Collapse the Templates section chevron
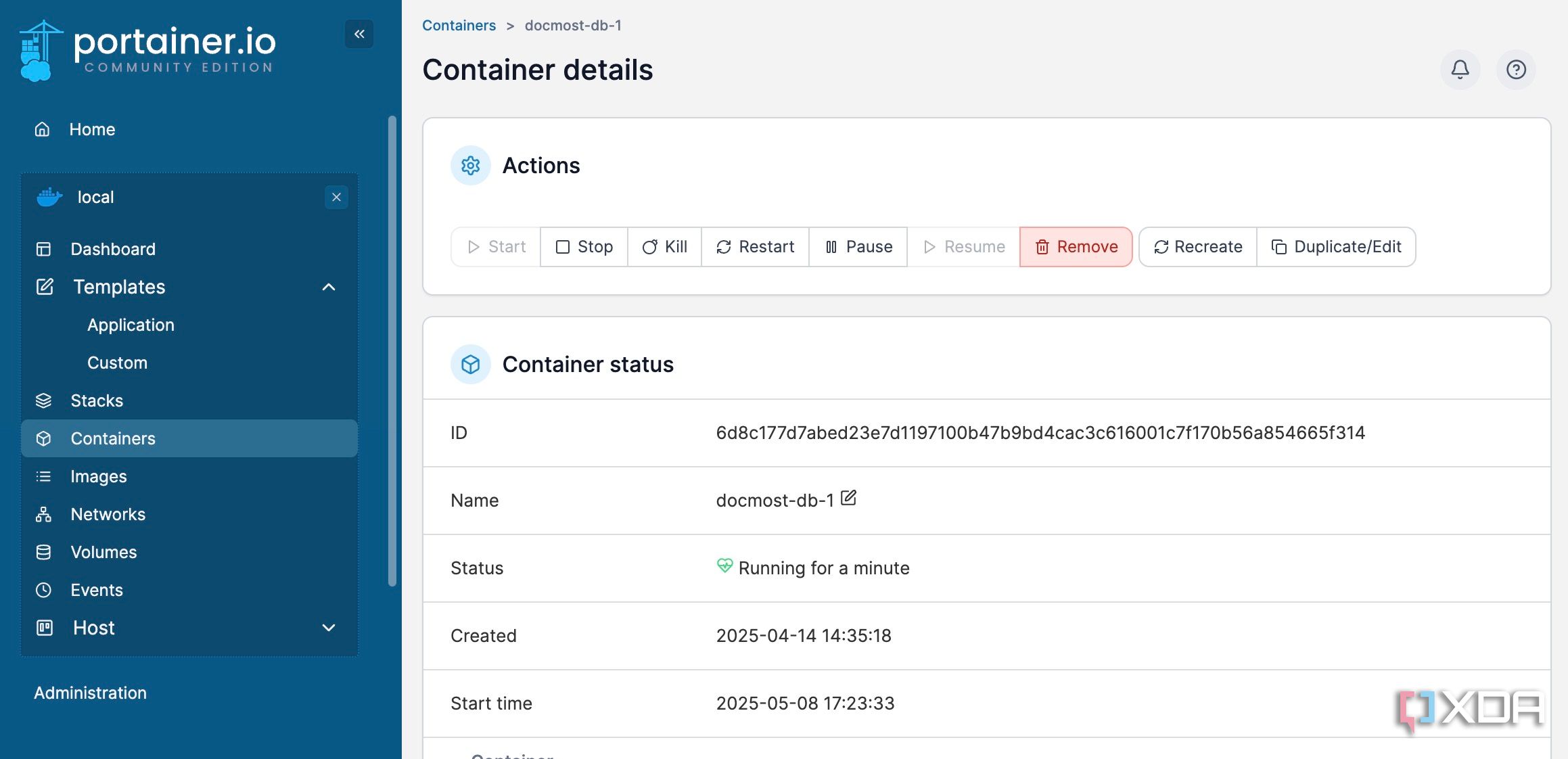Viewport: 1568px width, 759px height. click(x=329, y=287)
